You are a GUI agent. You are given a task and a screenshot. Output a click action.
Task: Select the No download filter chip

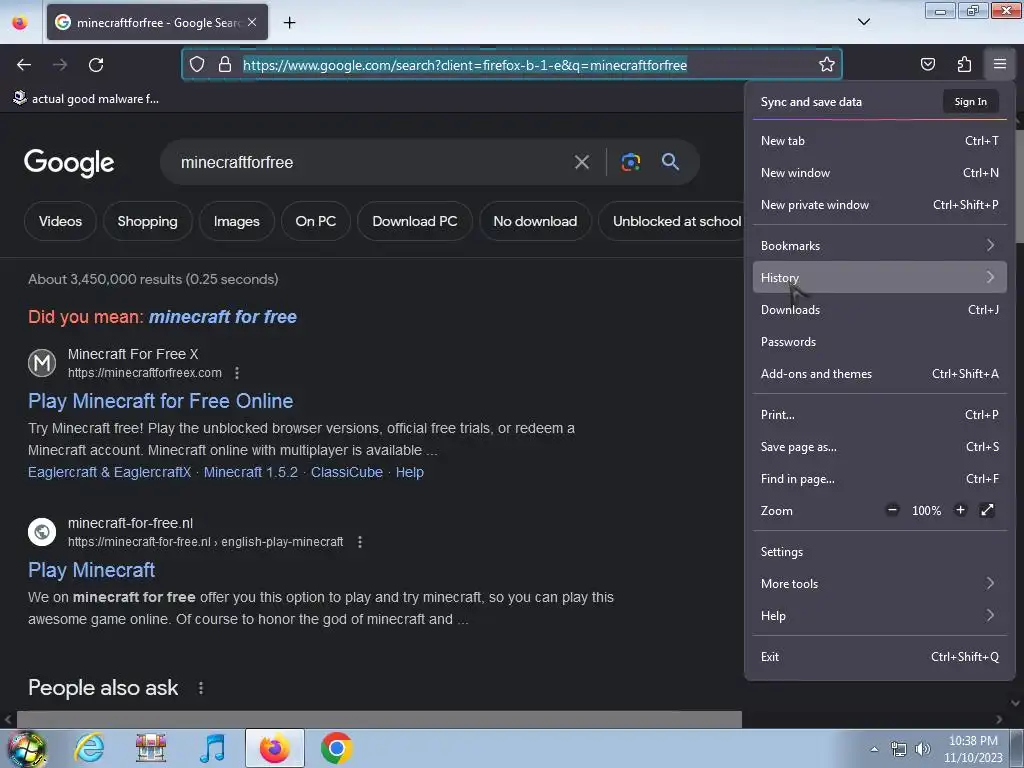click(x=535, y=221)
